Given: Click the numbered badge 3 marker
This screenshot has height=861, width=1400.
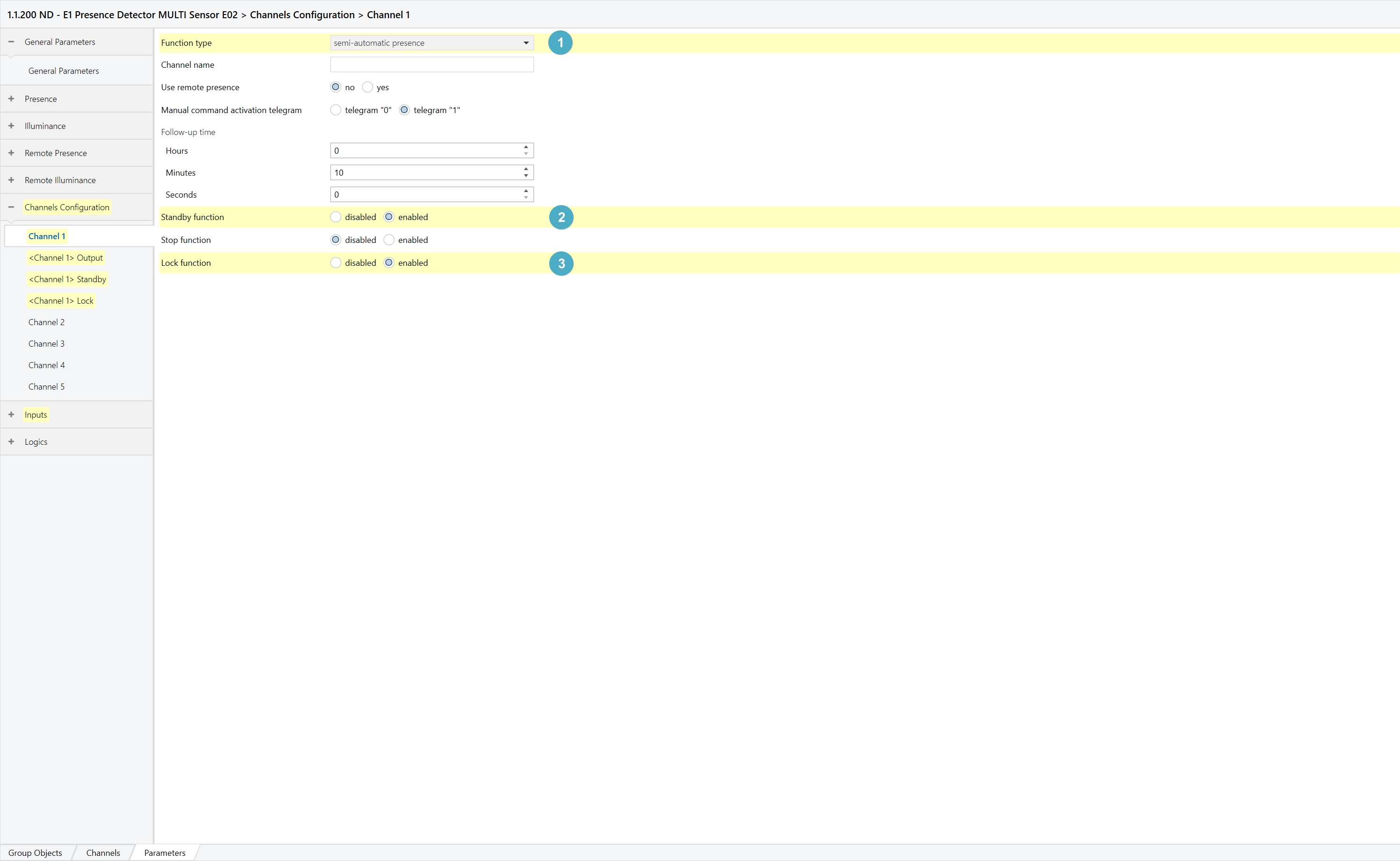Looking at the screenshot, I should pos(561,263).
